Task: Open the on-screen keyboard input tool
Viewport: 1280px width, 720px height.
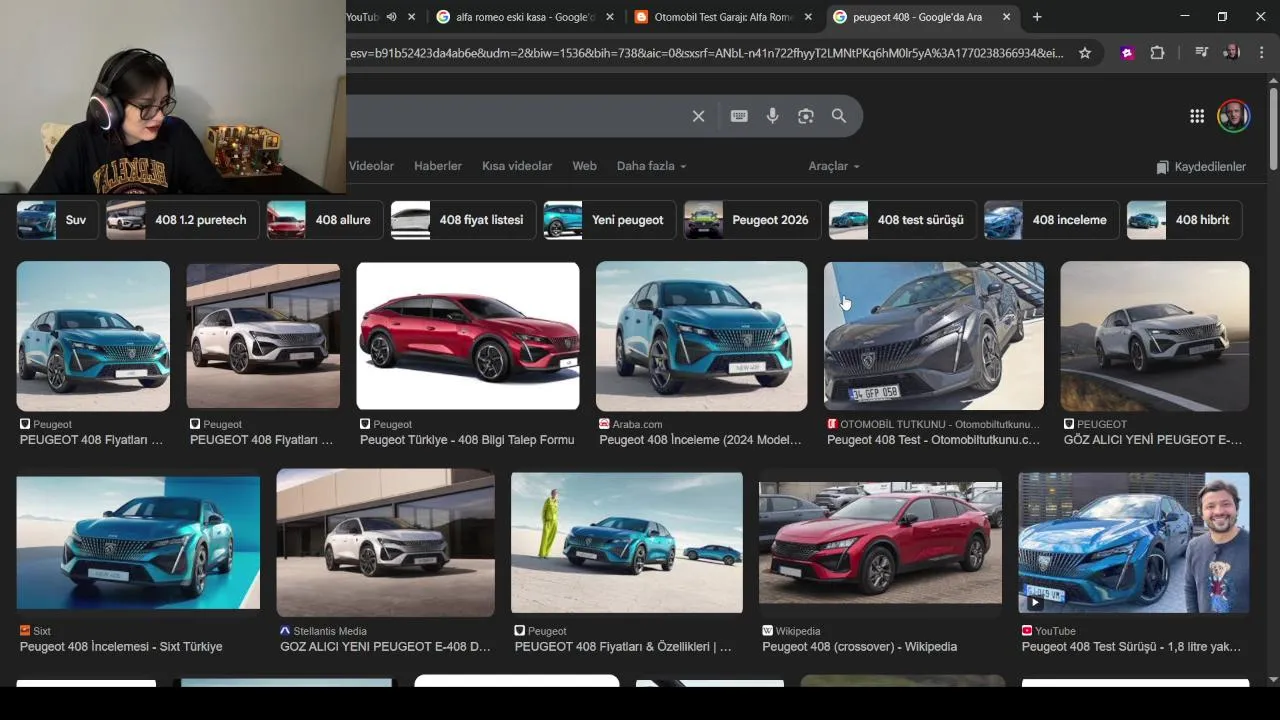Action: 739,116
